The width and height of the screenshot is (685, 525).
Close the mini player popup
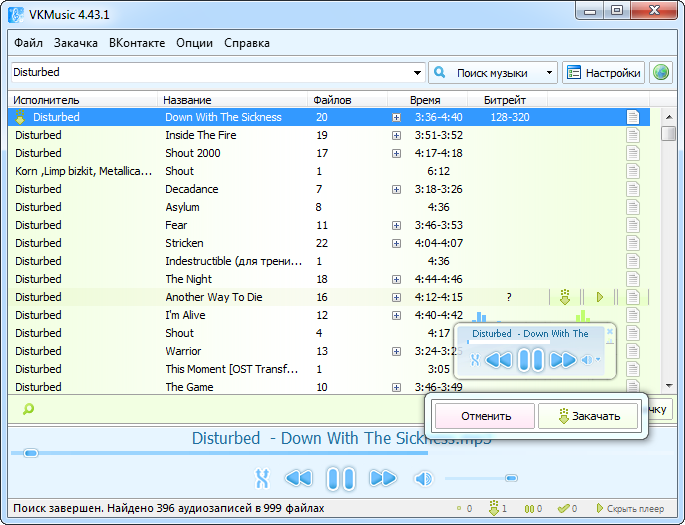tap(610, 332)
